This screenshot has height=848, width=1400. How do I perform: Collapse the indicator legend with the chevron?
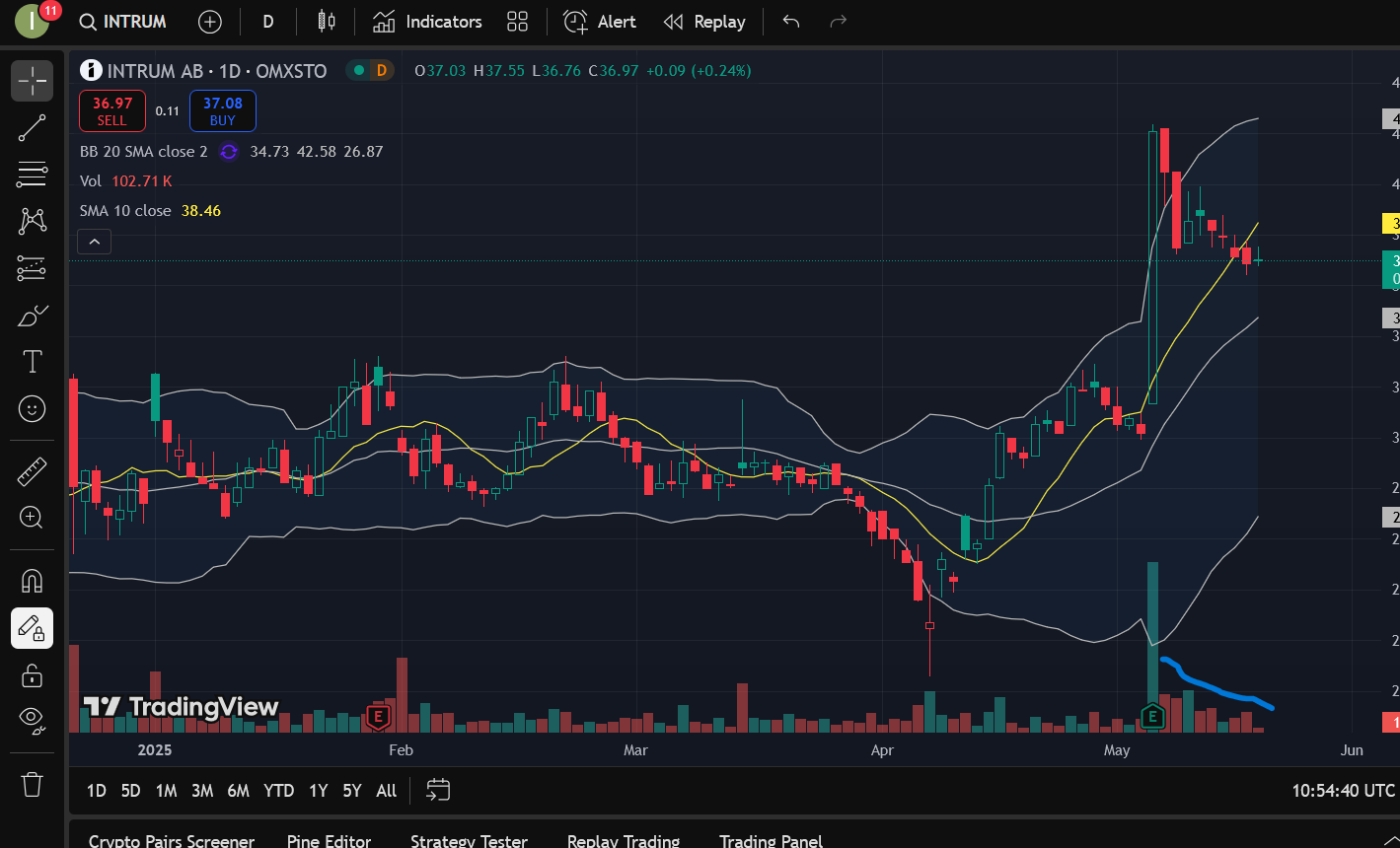coord(95,241)
